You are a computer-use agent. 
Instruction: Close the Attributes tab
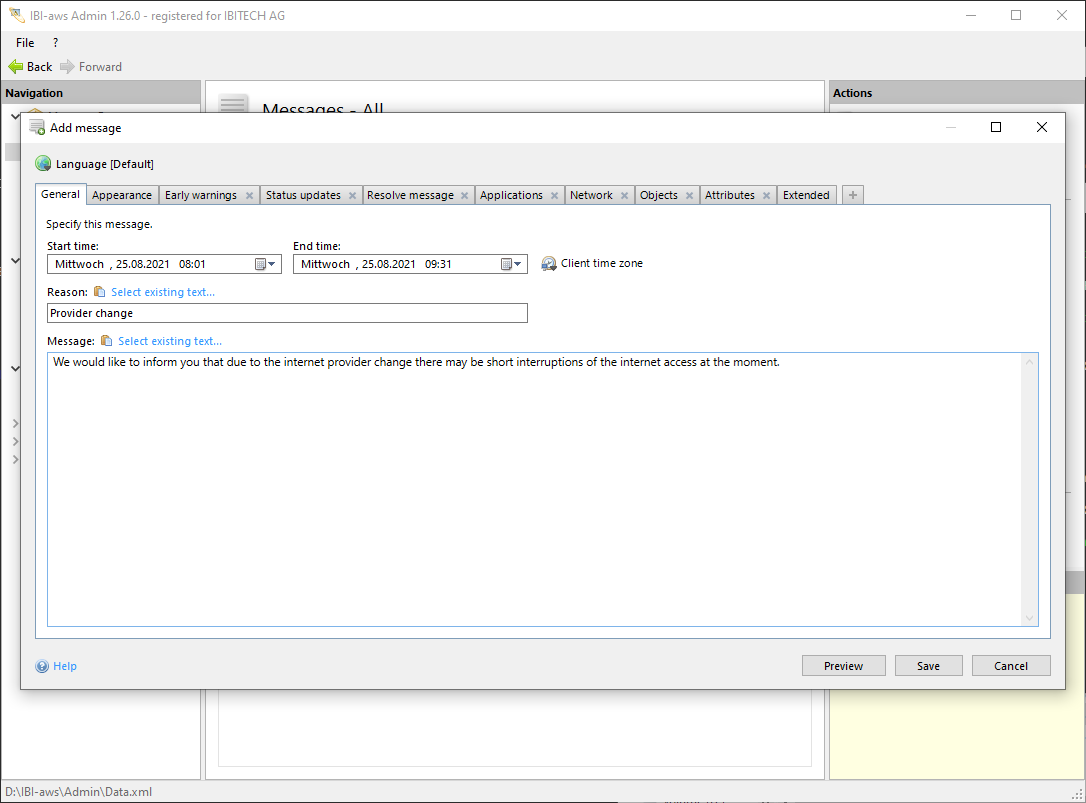pyautogui.click(x=766, y=196)
